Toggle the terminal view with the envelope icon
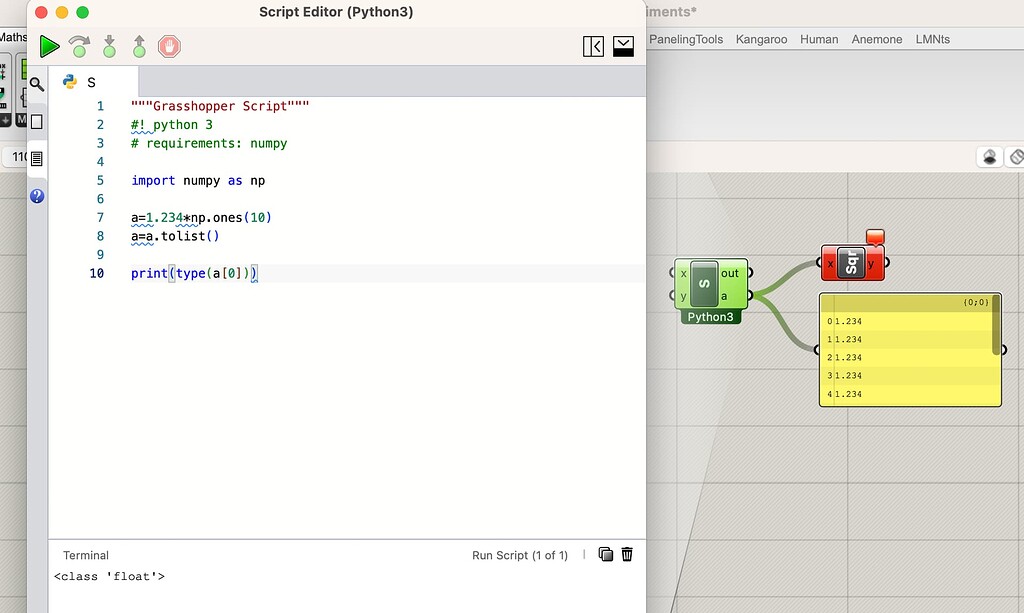This screenshot has width=1024, height=613. pyautogui.click(x=623, y=46)
